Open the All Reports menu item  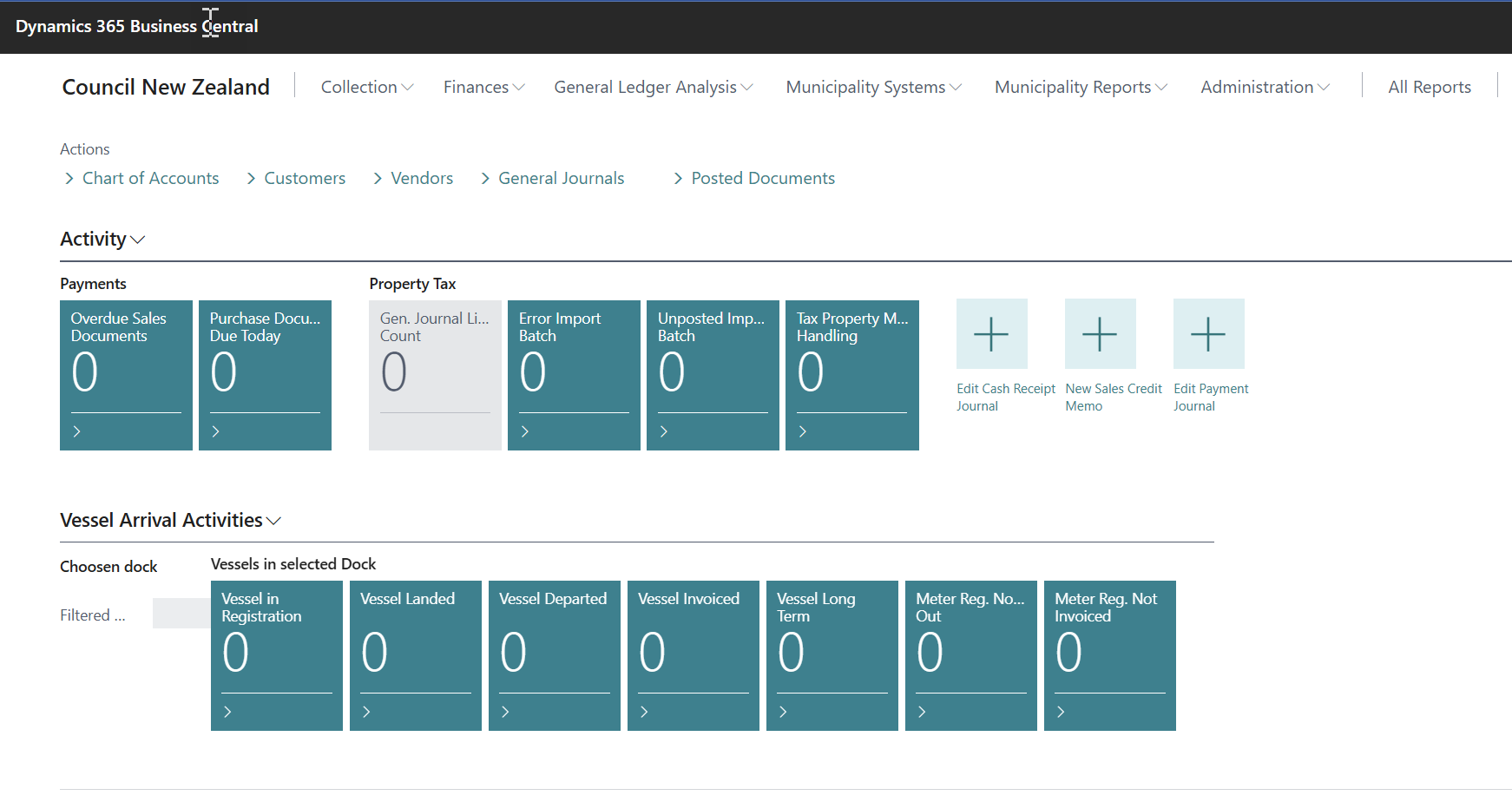tap(1429, 87)
